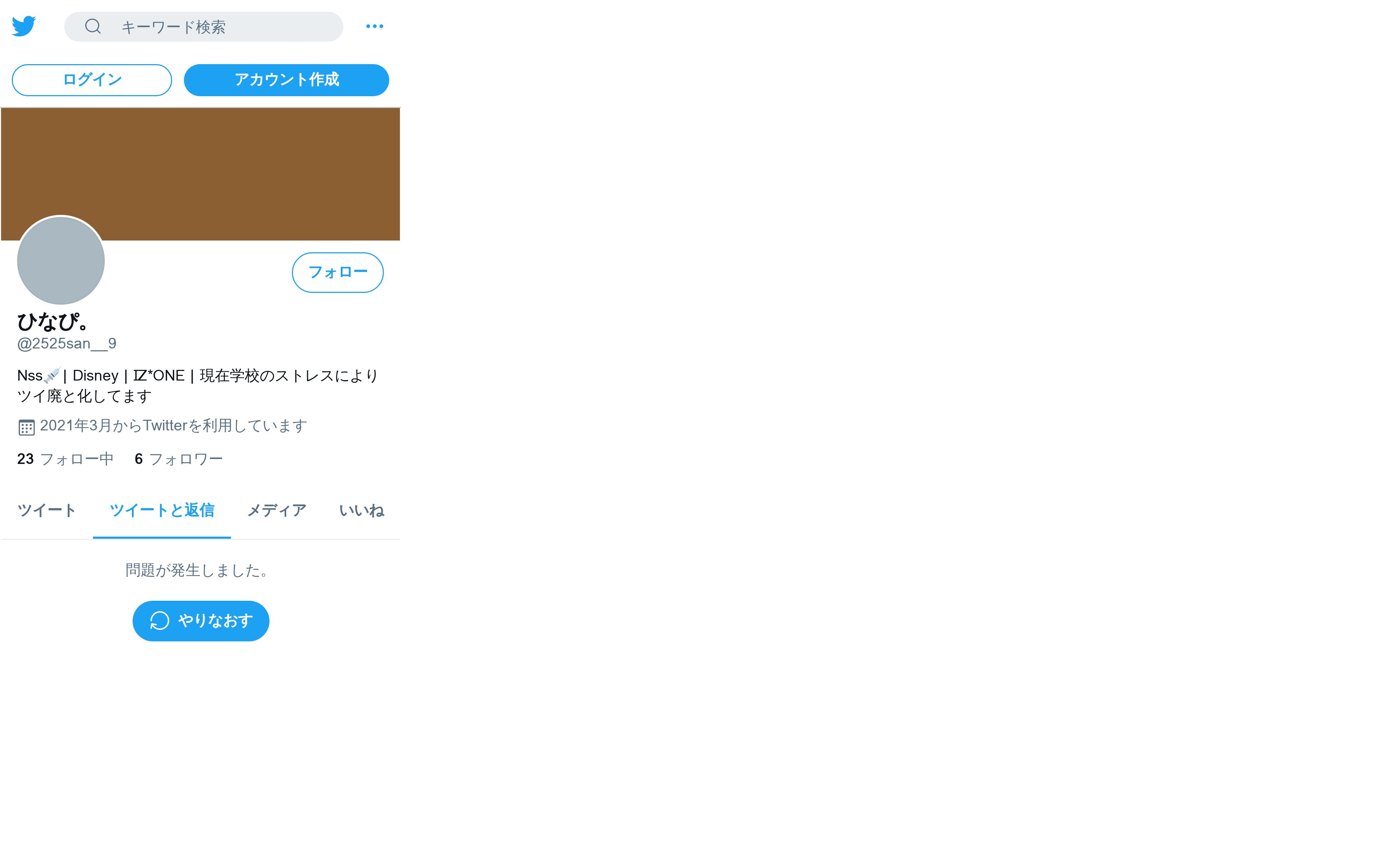
Task: Click the syringe emoji in the bio
Action: [x=52, y=375]
